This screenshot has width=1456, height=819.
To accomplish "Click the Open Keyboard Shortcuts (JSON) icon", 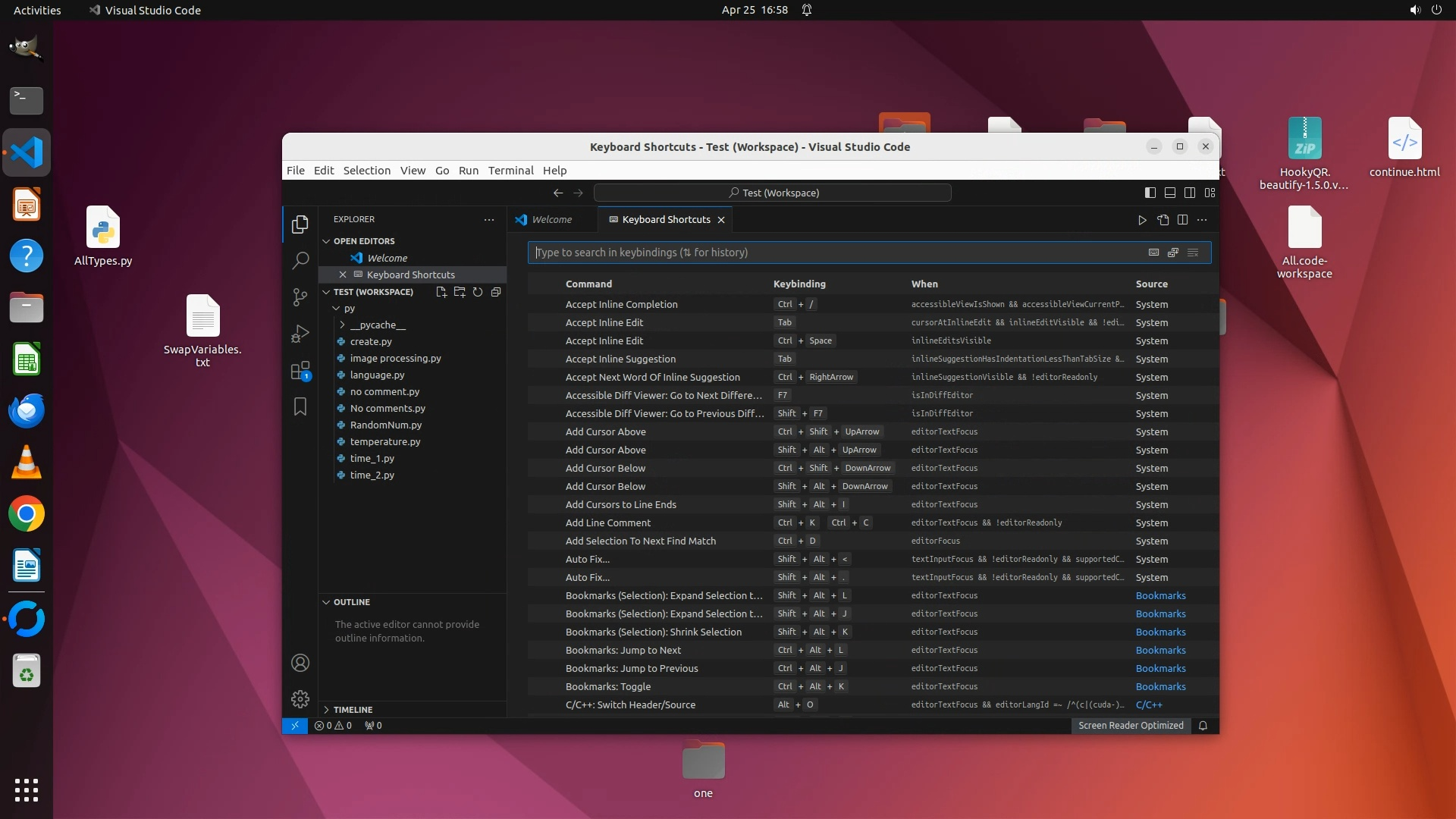I will (1163, 220).
